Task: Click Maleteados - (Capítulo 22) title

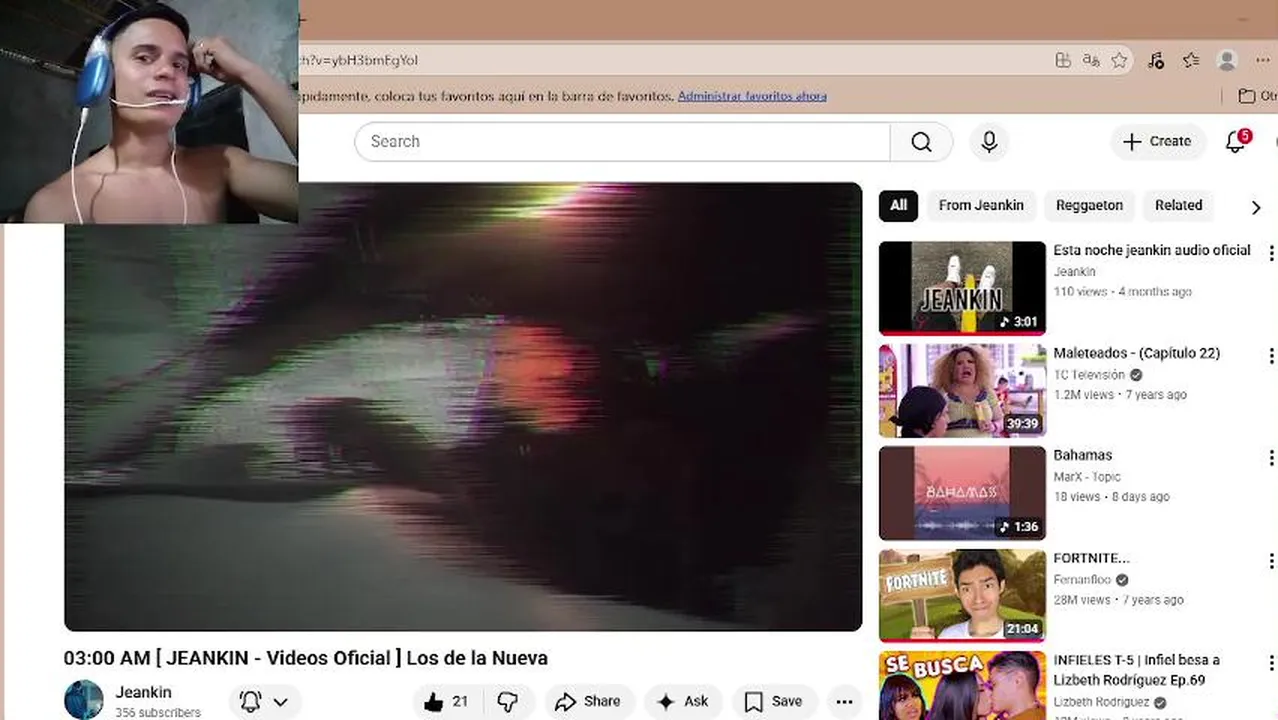Action: click(1136, 353)
